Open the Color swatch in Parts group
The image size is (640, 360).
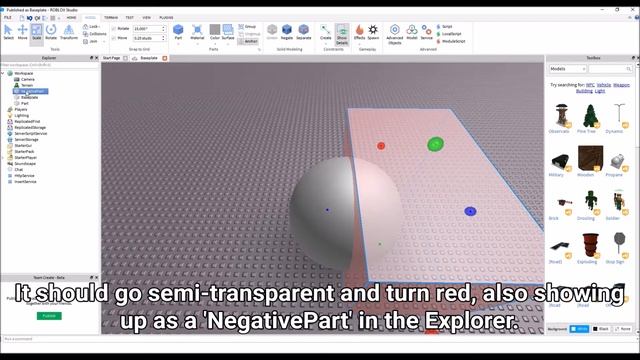point(215,32)
